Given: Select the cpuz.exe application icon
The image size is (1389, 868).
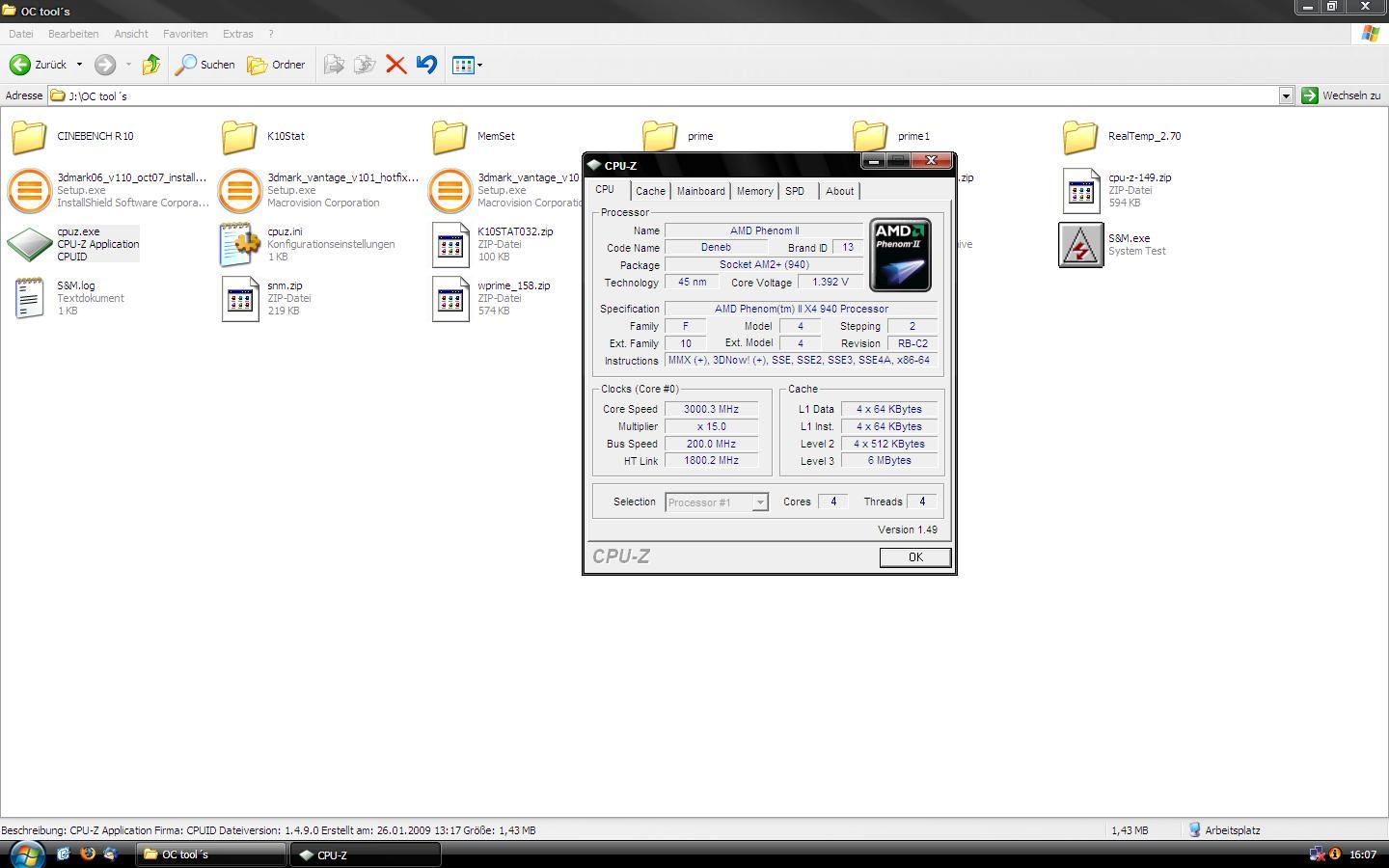Looking at the screenshot, I should point(29,244).
